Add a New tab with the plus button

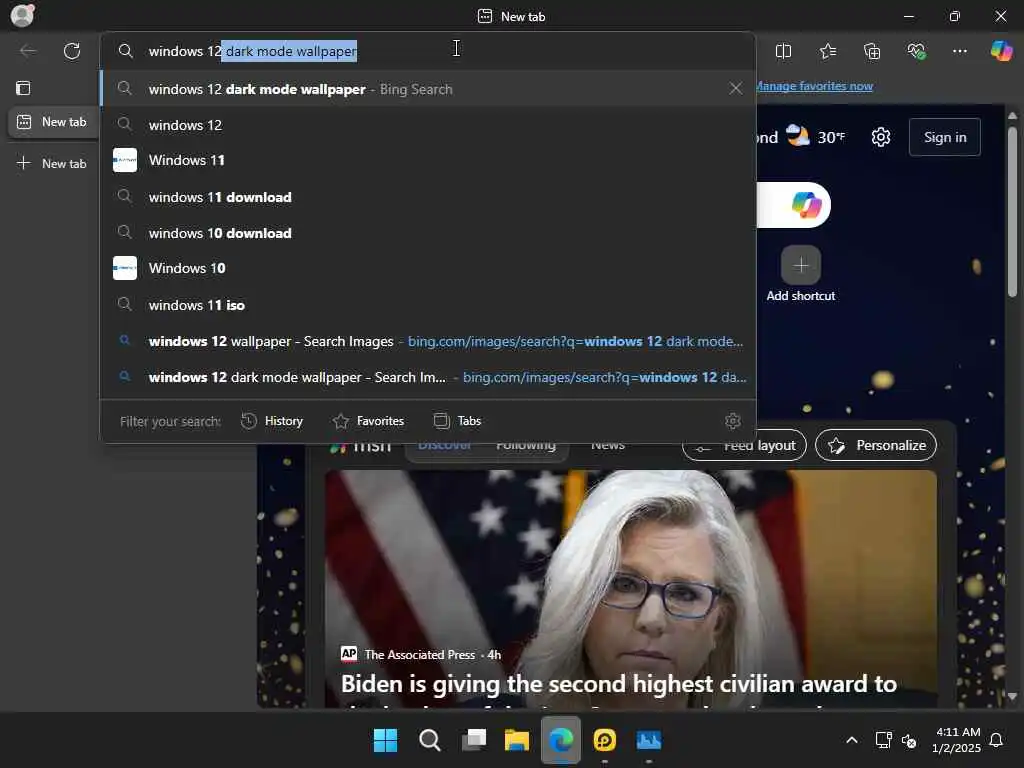pos(52,163)
